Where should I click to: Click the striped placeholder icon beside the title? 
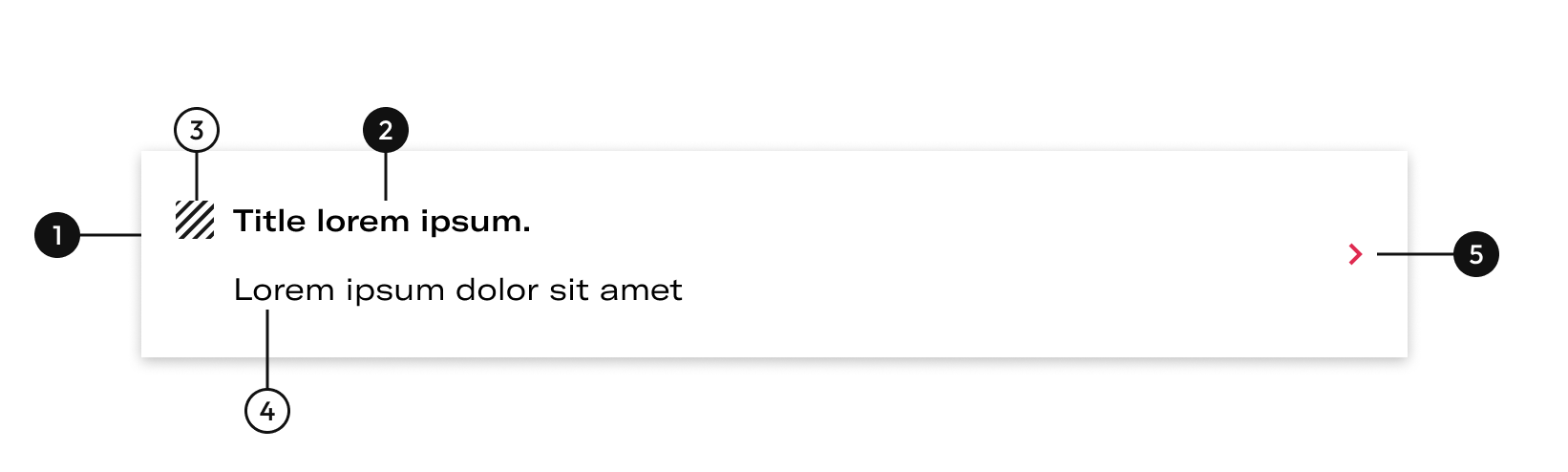pos(195,220)
